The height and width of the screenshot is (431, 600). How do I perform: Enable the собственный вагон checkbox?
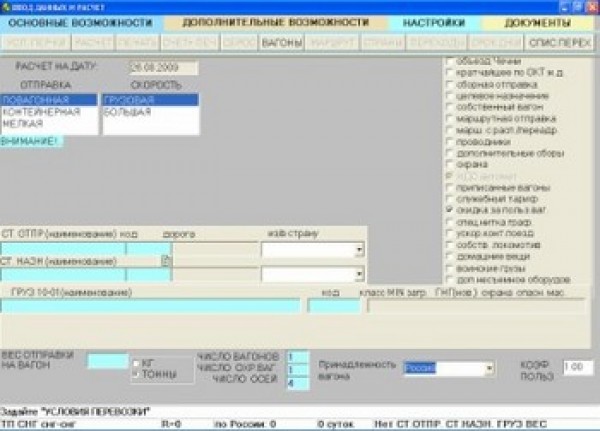point(450,107)
